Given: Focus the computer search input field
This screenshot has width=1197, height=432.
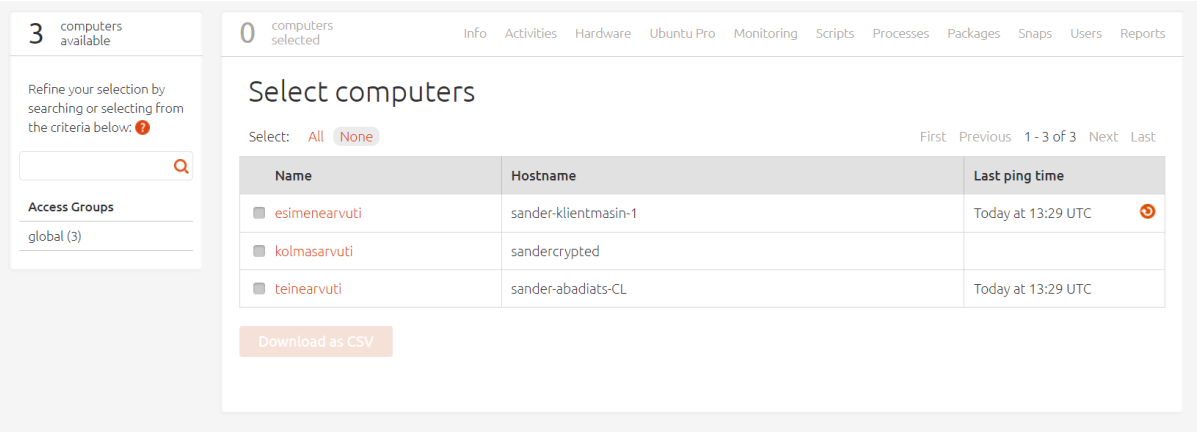Looking at the screenshot, I should 95,167.
